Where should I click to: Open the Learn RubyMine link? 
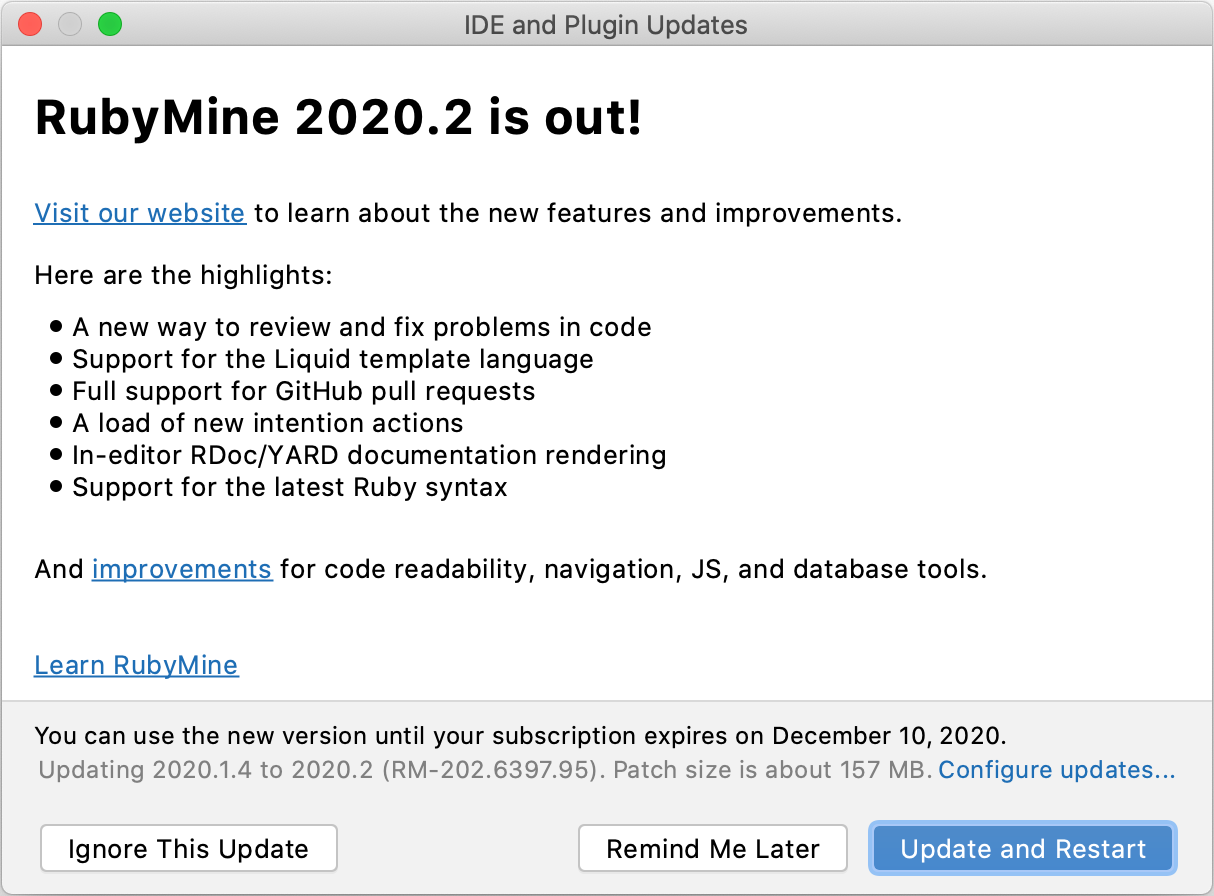click(x=136, y=664)
